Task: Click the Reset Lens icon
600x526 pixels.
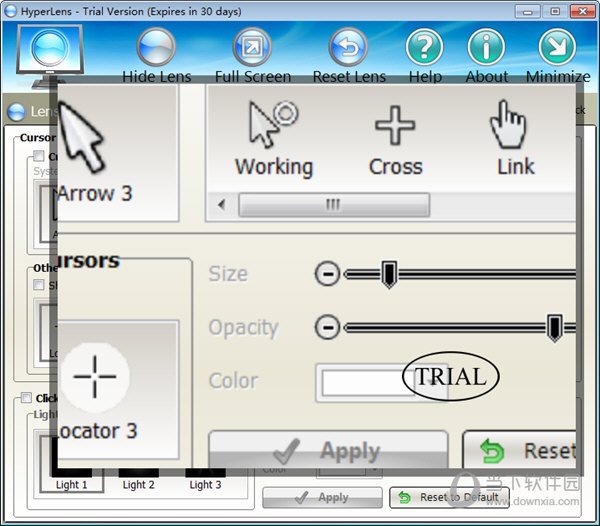Action: click(x=348, y=47)
